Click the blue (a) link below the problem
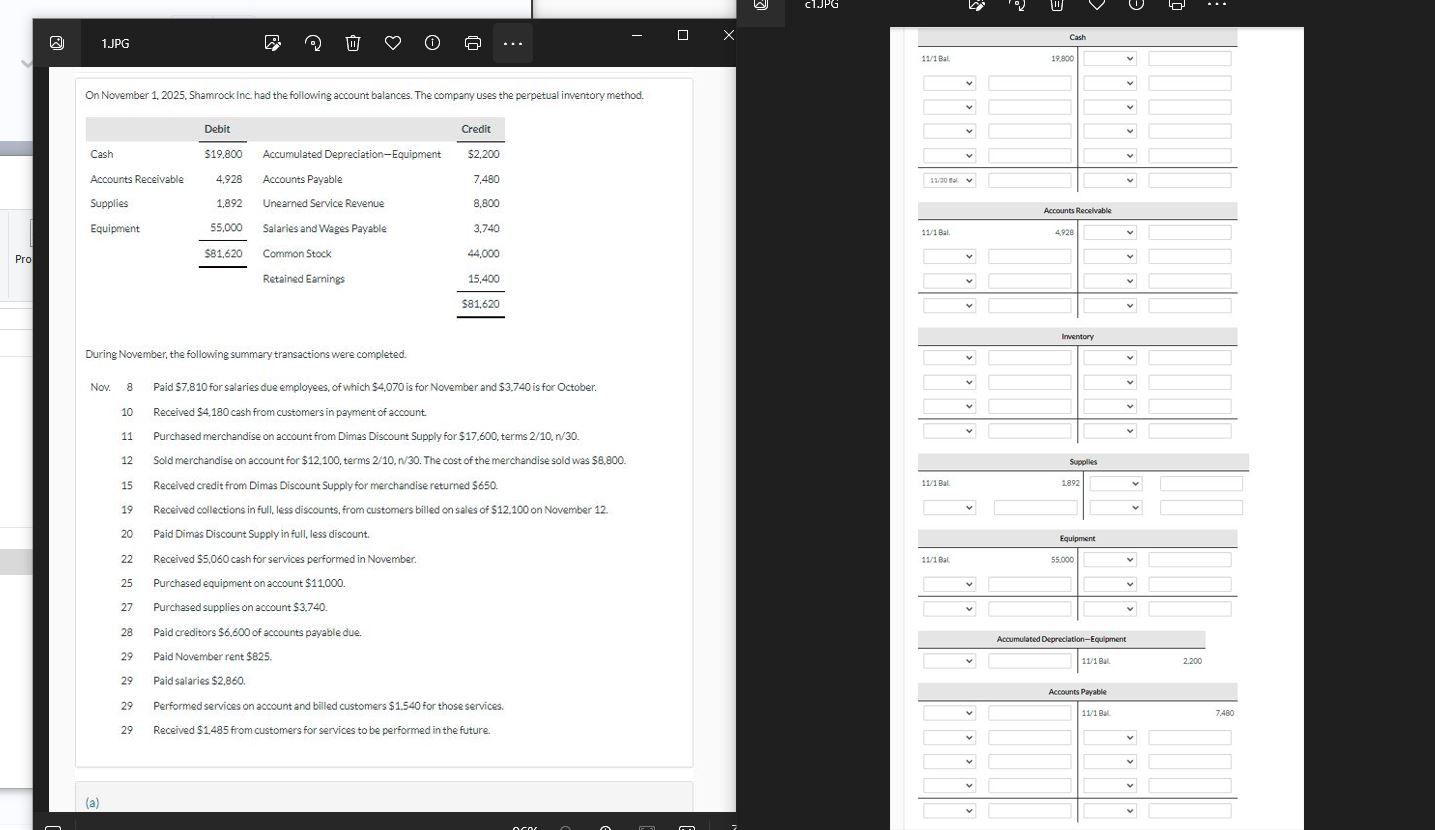The image size is (1435, 830). 92,802
